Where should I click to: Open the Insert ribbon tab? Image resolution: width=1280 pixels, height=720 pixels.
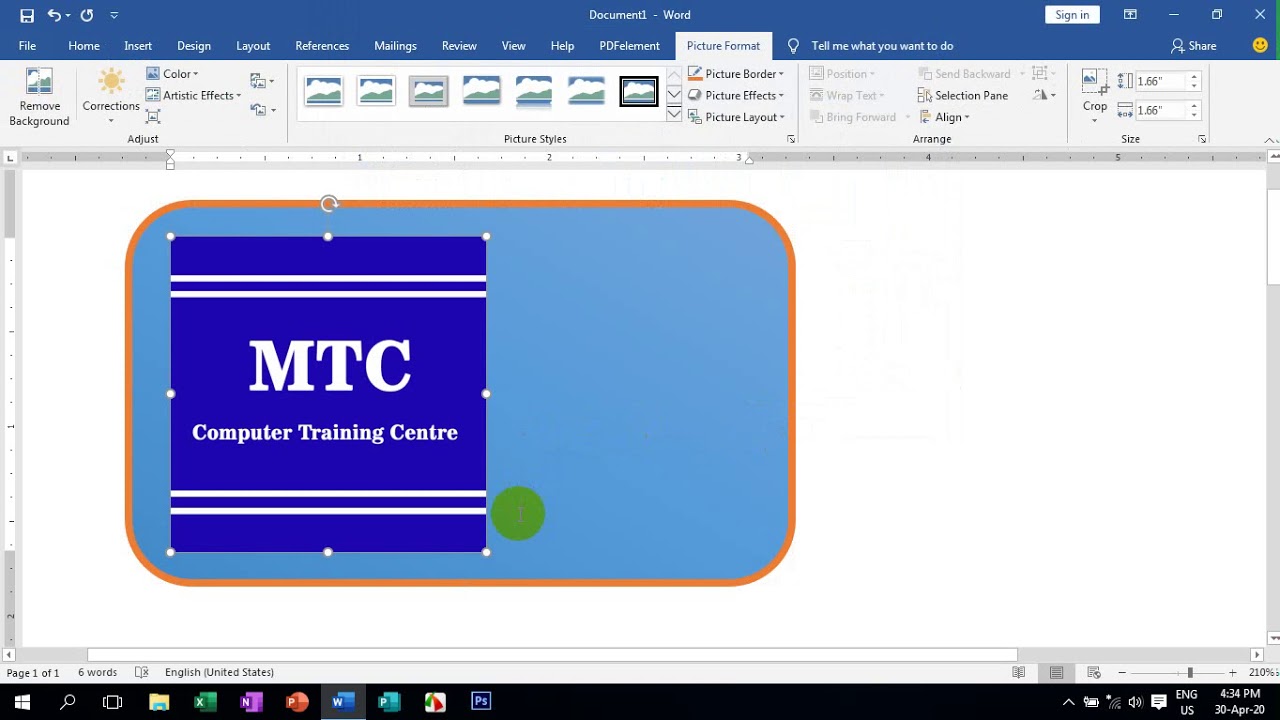pyautogui.click(x=138, y=46)
